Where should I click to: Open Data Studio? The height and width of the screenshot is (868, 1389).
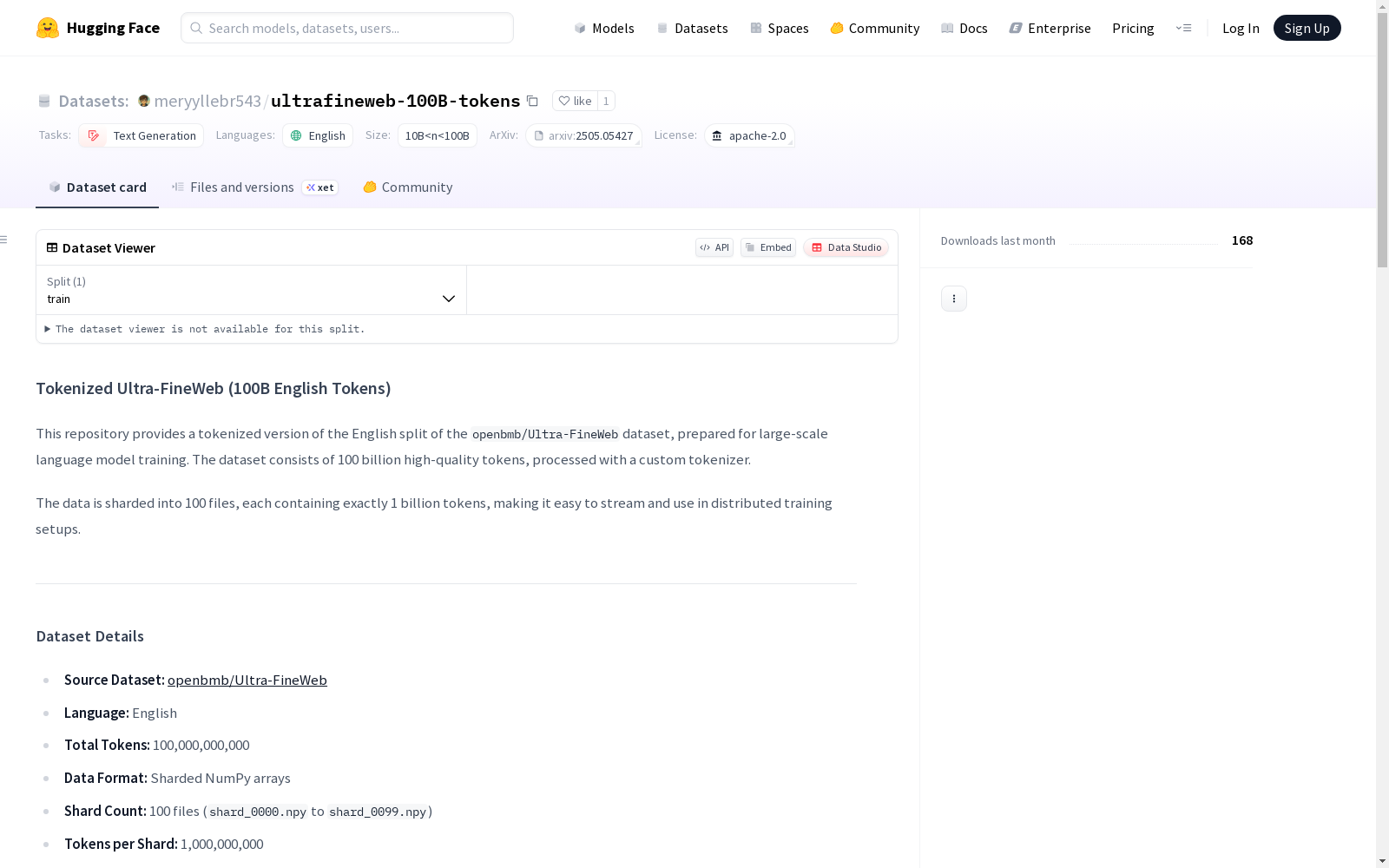click(846, 247)
